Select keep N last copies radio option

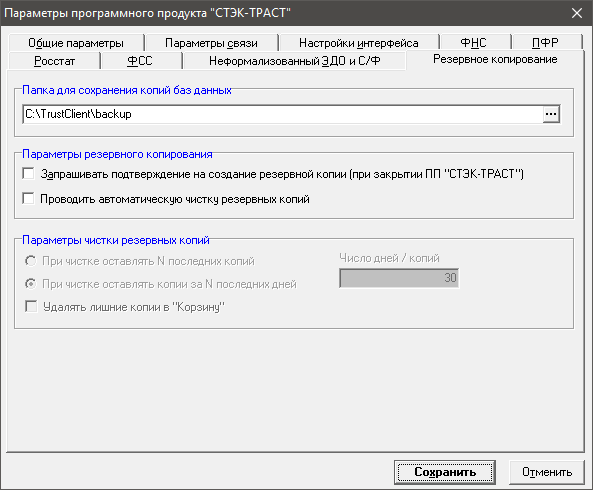[x=31, y=261]
